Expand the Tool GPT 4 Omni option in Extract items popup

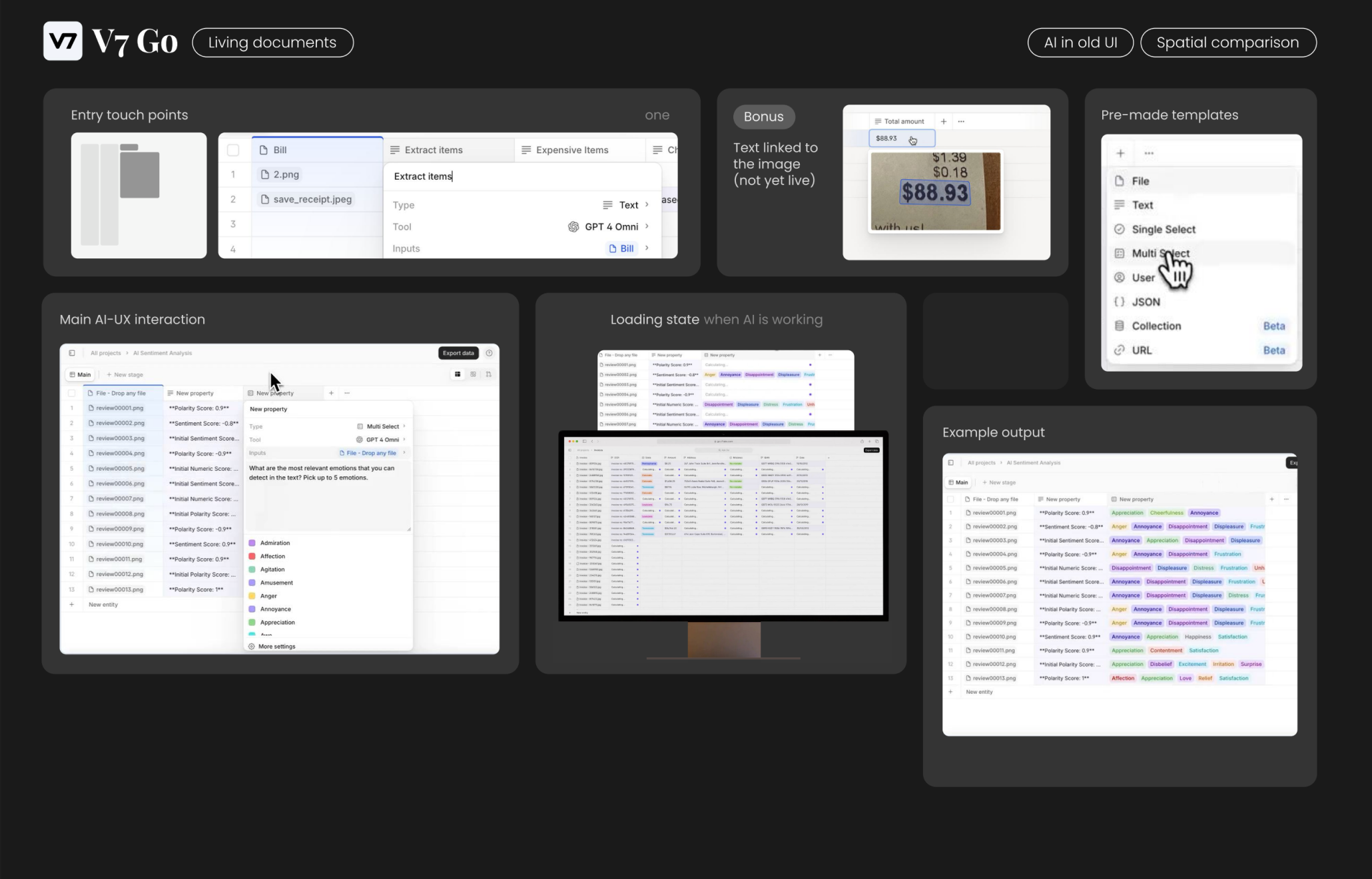pyautogui.click(x=647, y=226)
